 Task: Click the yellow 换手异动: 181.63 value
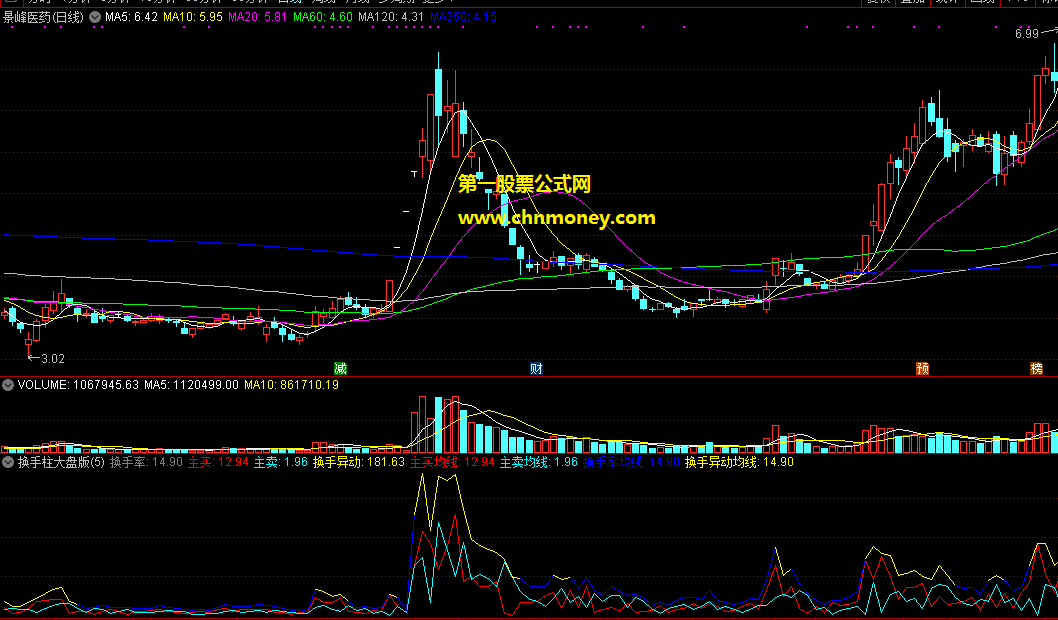[x=359, y=462]
